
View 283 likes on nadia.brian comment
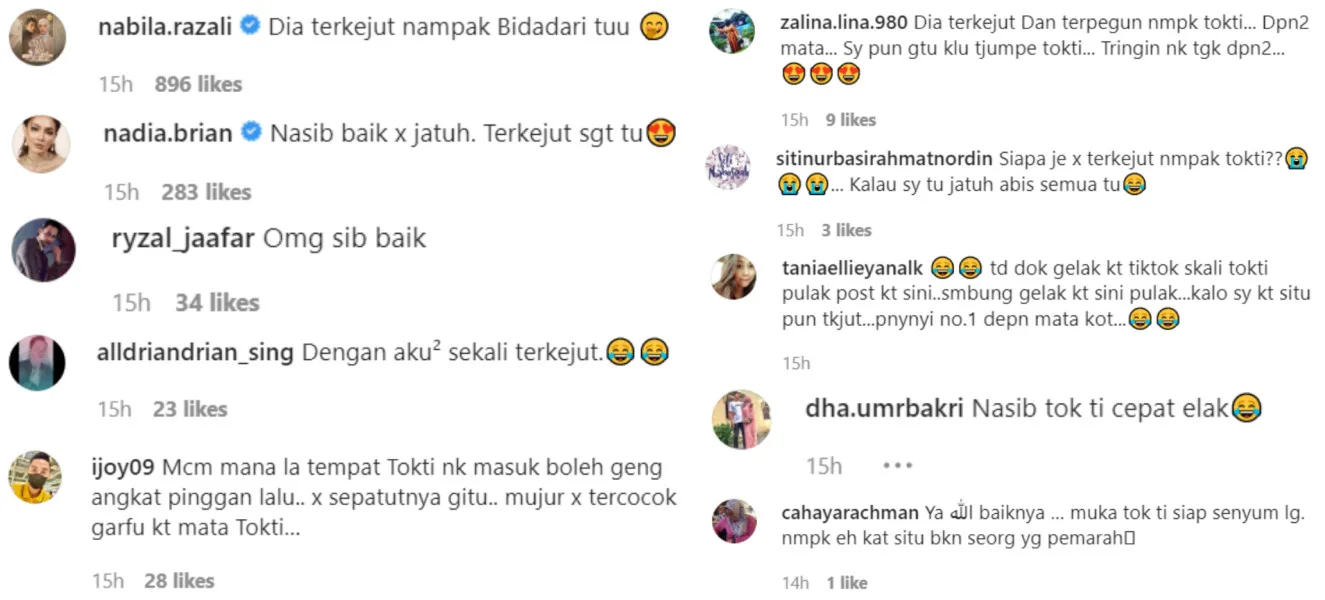(206, 192)
